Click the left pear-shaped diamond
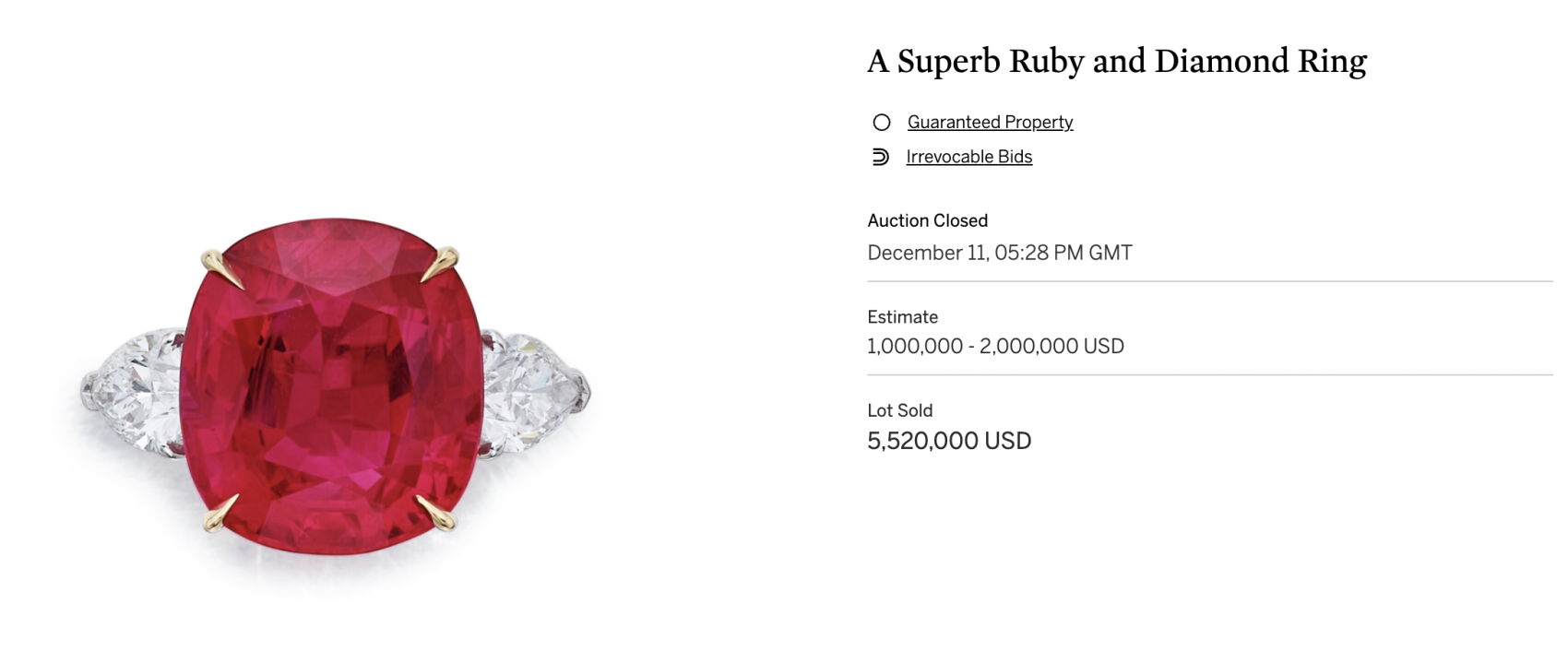Image resolution: width=1568 pixels, height=651 pixels. point(134,391)
